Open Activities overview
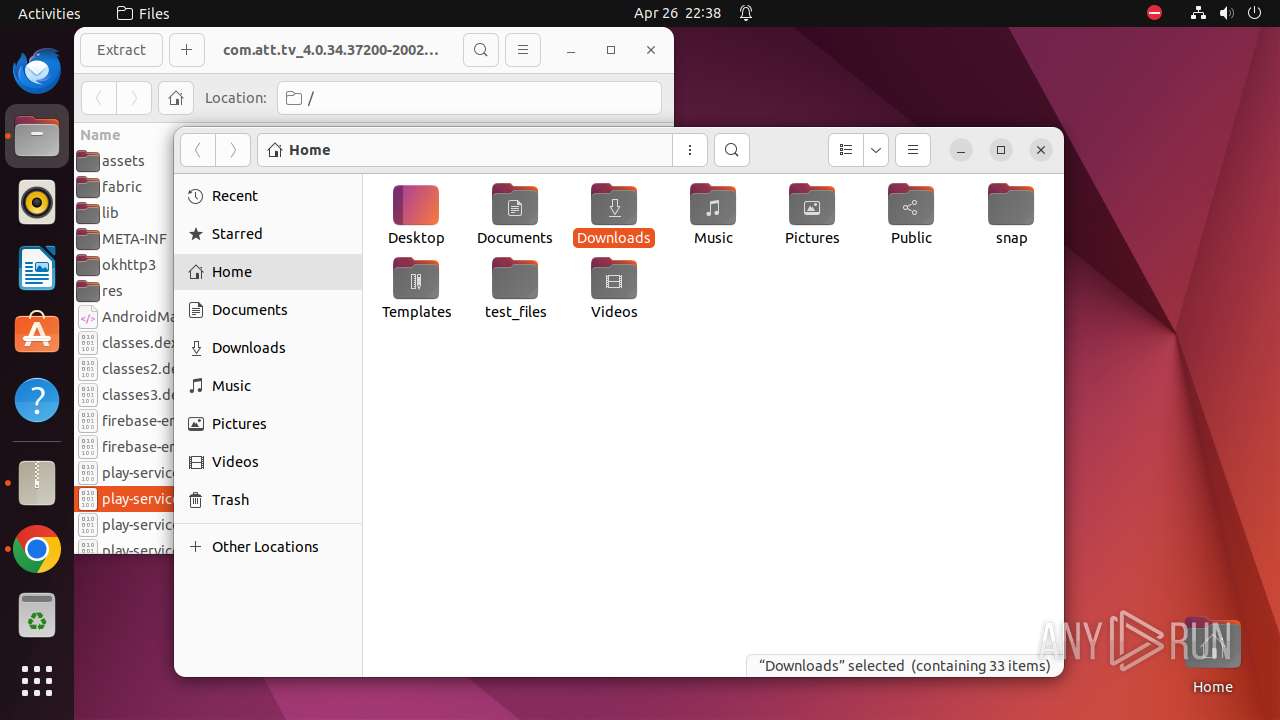1280x720 pixels. pos(49,13)
